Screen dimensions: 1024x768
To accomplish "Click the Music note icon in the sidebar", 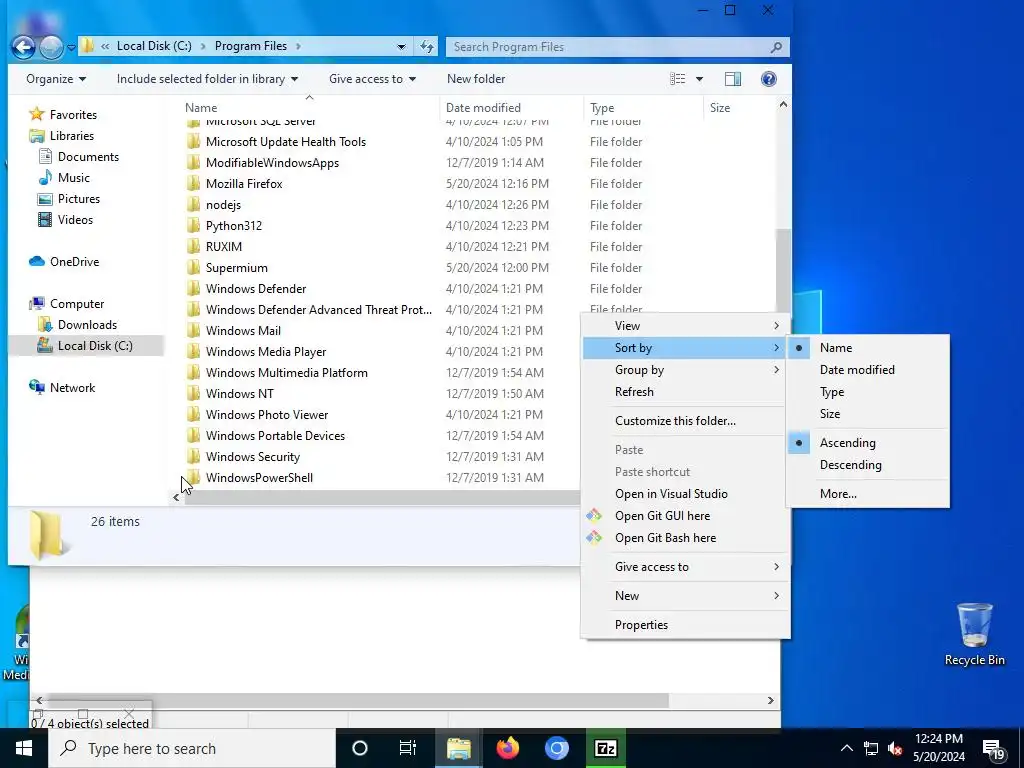I will (x=45, y=178).
